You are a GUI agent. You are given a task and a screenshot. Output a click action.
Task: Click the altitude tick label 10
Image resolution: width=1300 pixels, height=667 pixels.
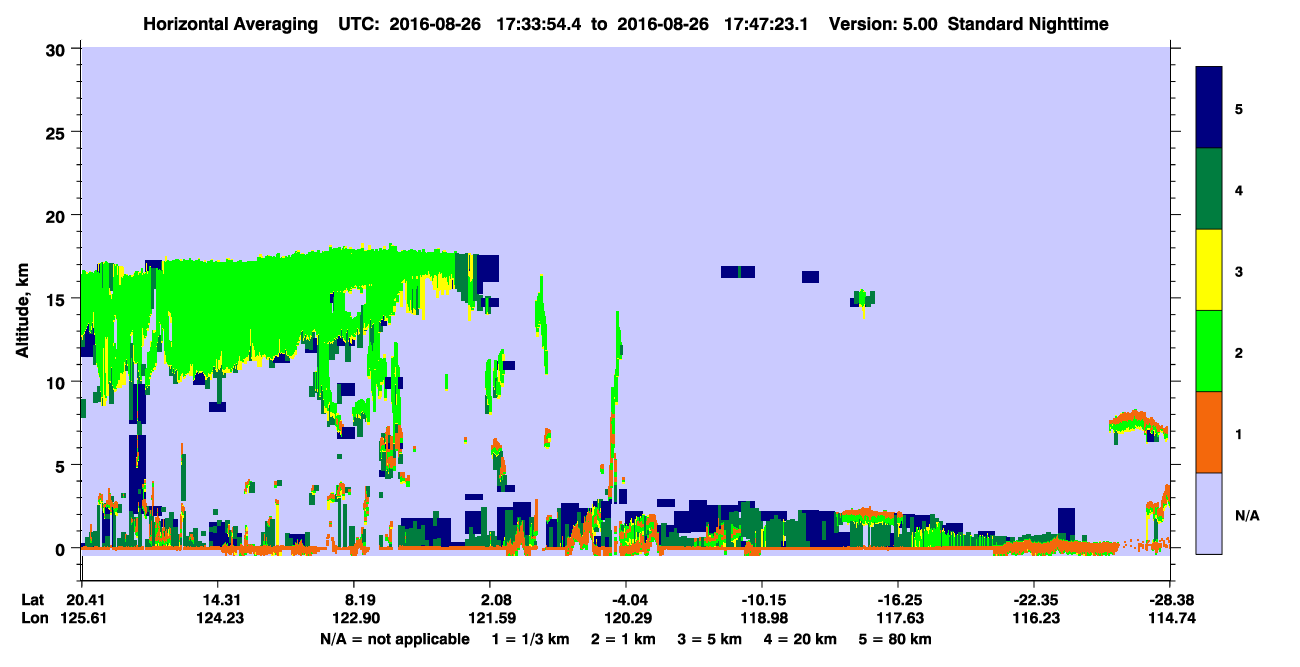pos(58,382)
